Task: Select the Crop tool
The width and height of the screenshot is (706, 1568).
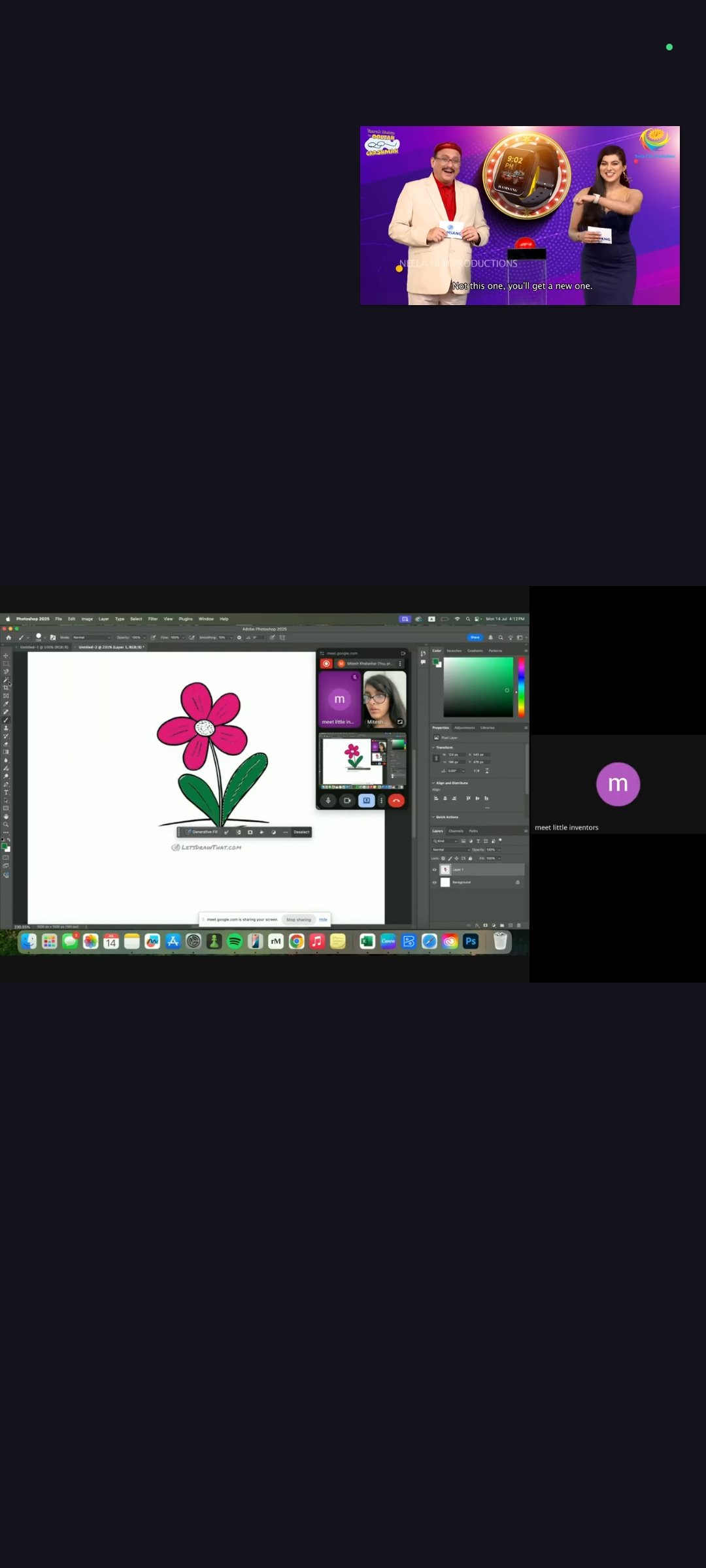Action: pyautogui.click(x=6, y=688)
